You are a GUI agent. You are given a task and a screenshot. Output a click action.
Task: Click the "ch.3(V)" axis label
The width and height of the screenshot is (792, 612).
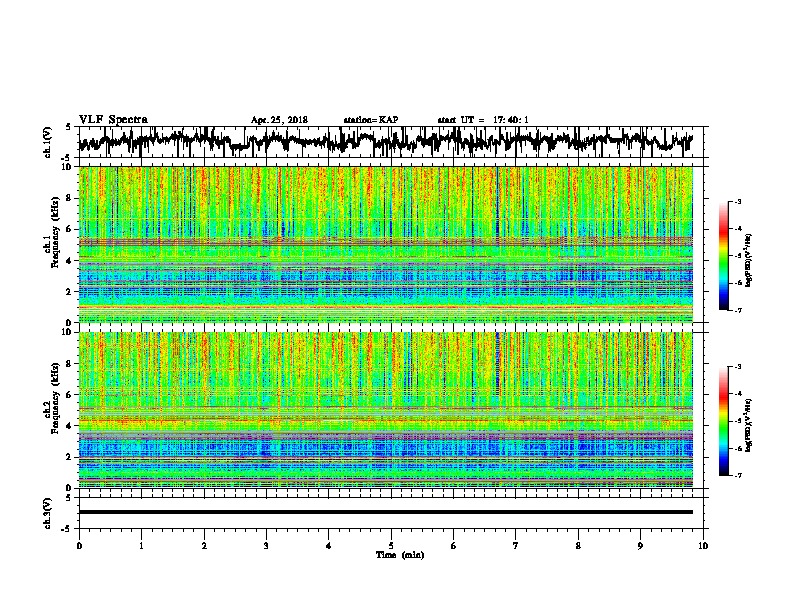pyautogui.click(x=48, y=513)
